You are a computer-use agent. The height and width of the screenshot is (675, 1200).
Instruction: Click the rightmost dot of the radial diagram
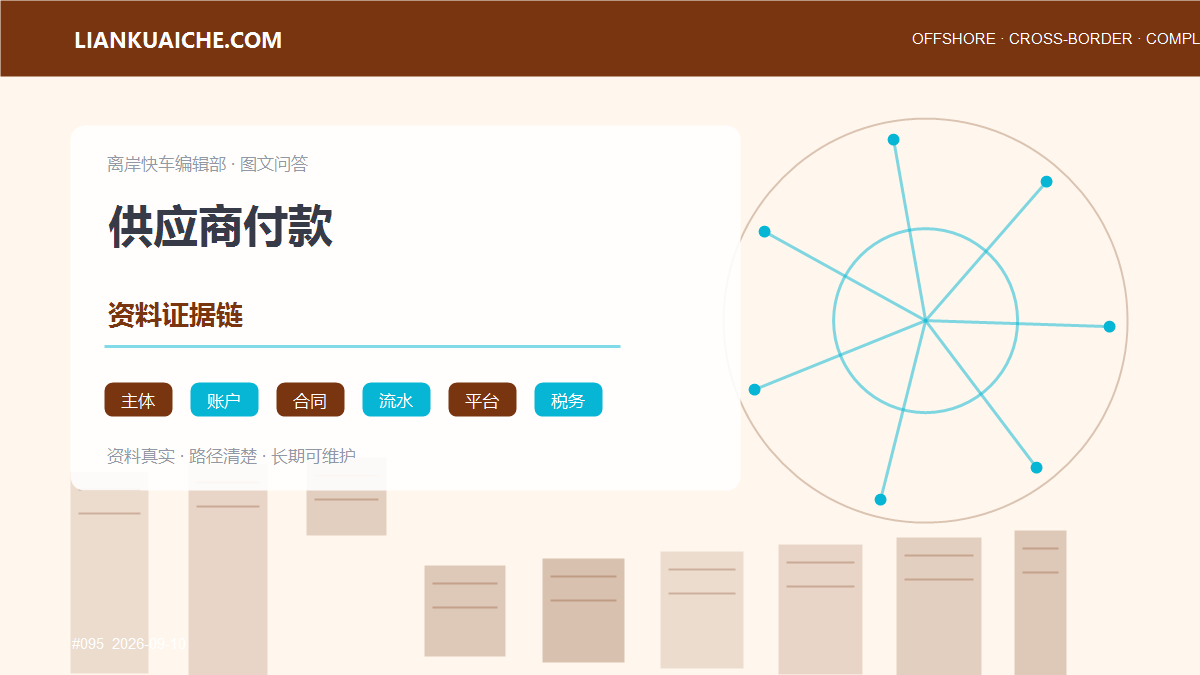point(1109,326)
